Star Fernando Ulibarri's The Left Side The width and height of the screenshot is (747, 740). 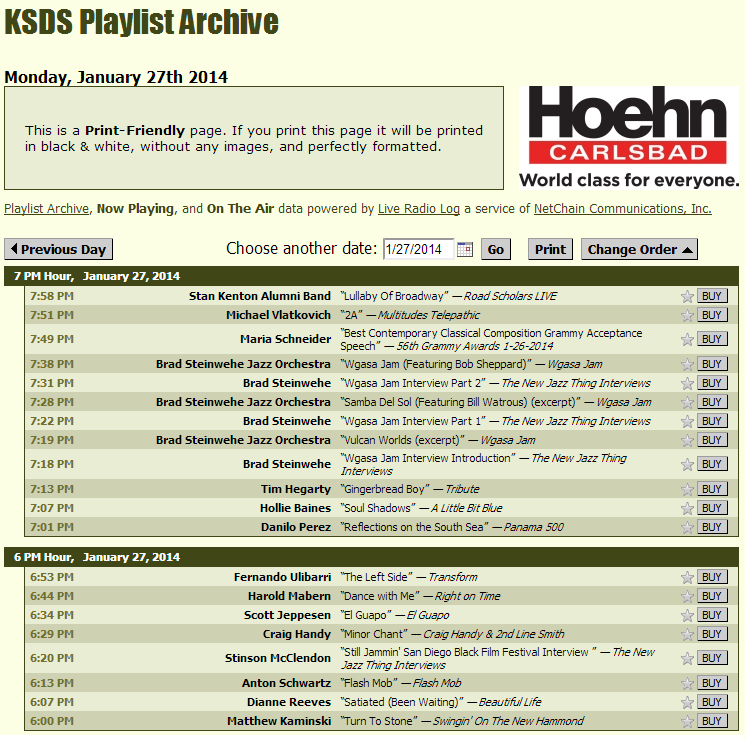(x=688, y=578)
